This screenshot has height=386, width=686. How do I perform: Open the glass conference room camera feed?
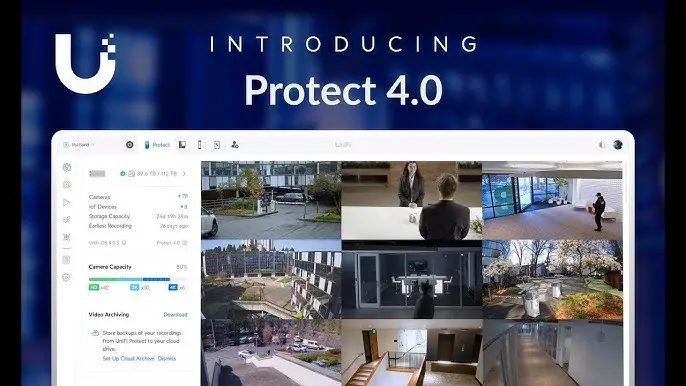(412, 279)
